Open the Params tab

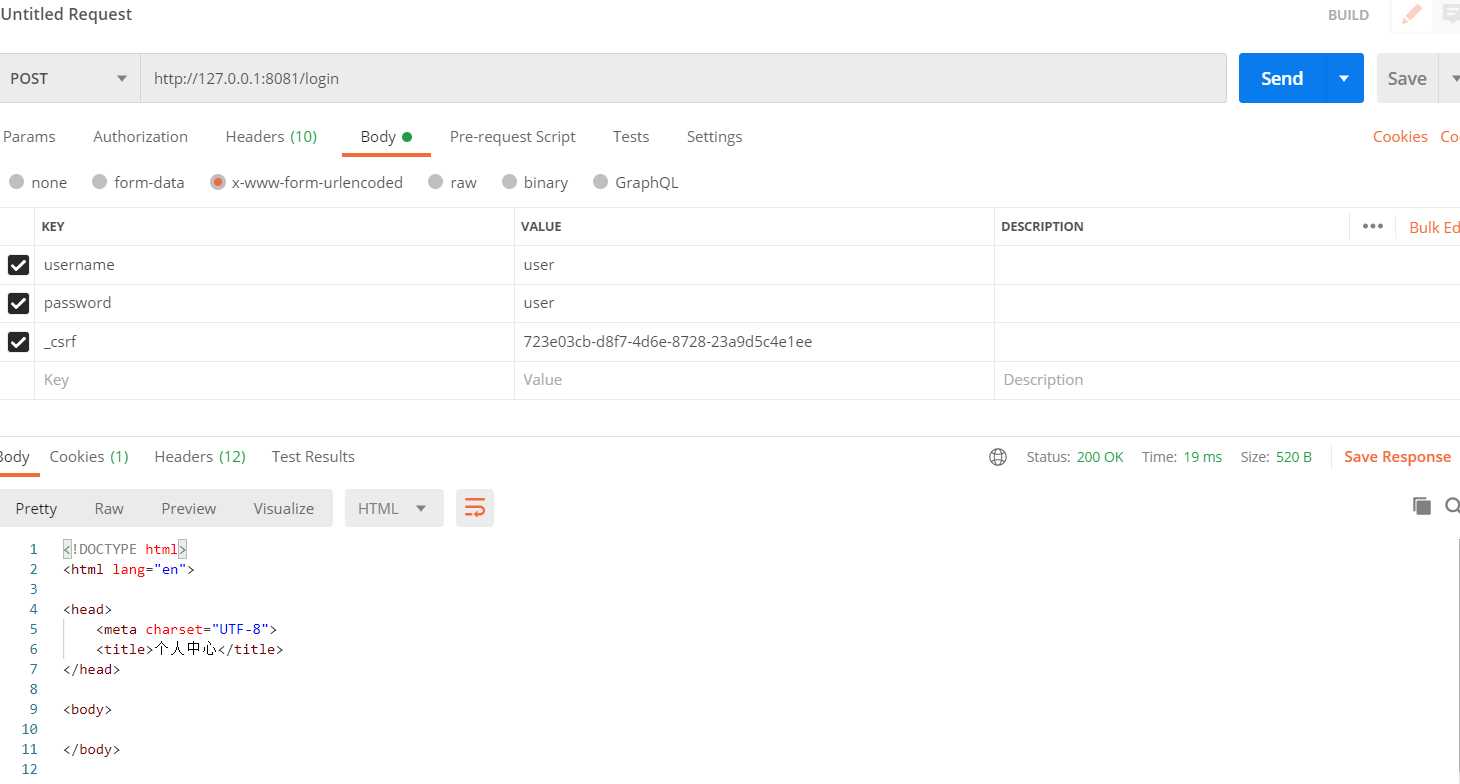(x=29, y=137)
